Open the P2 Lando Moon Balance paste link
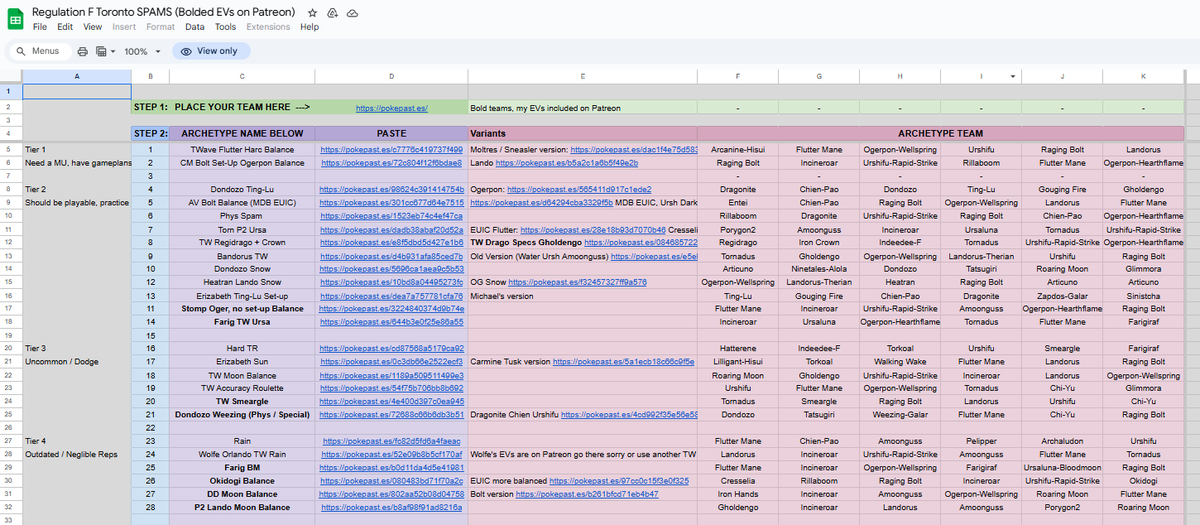The image size is (1200, 525). (391, 507)
